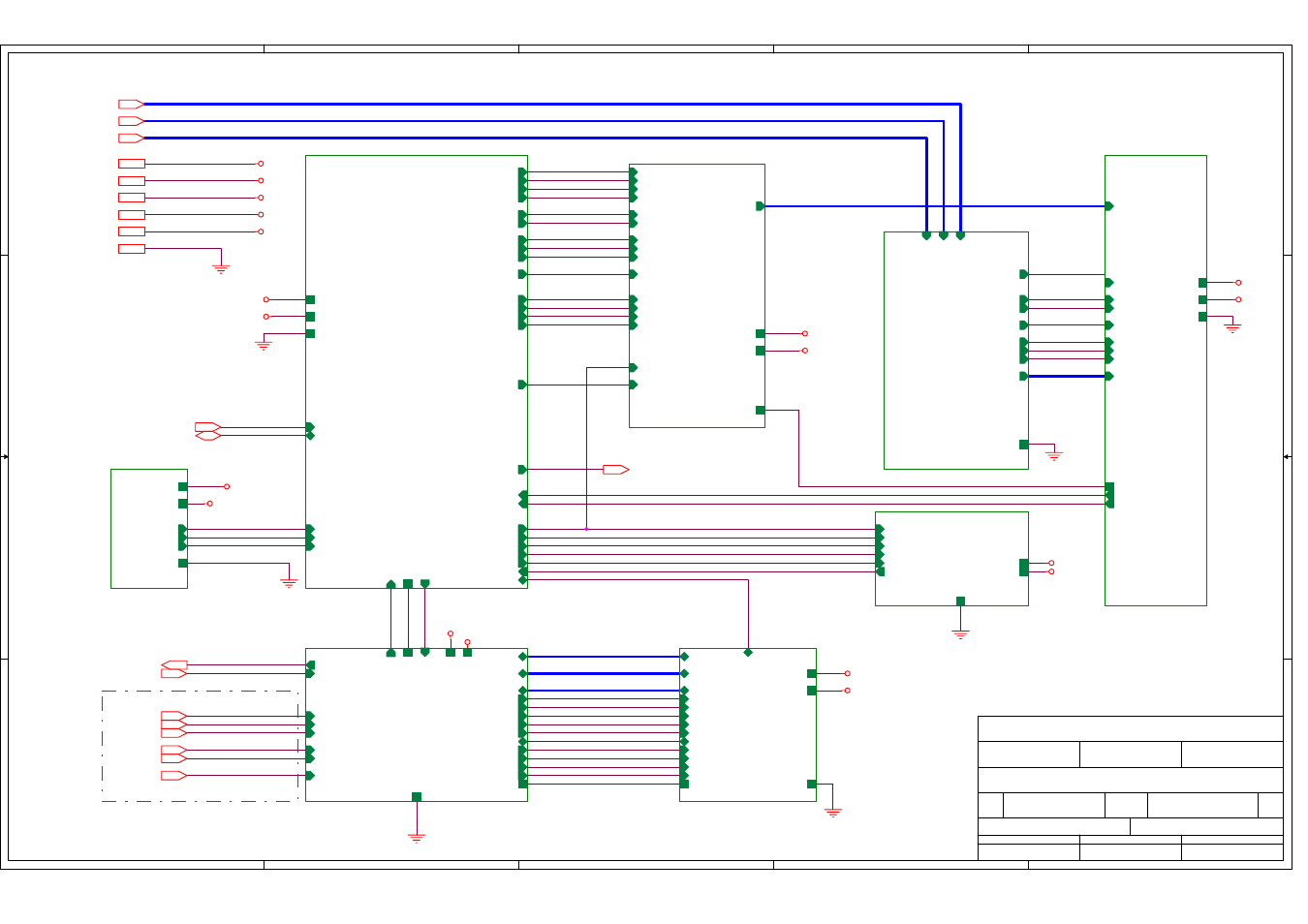Click the ground symbol beside the bottom-center block

click(x=833, y=812)
